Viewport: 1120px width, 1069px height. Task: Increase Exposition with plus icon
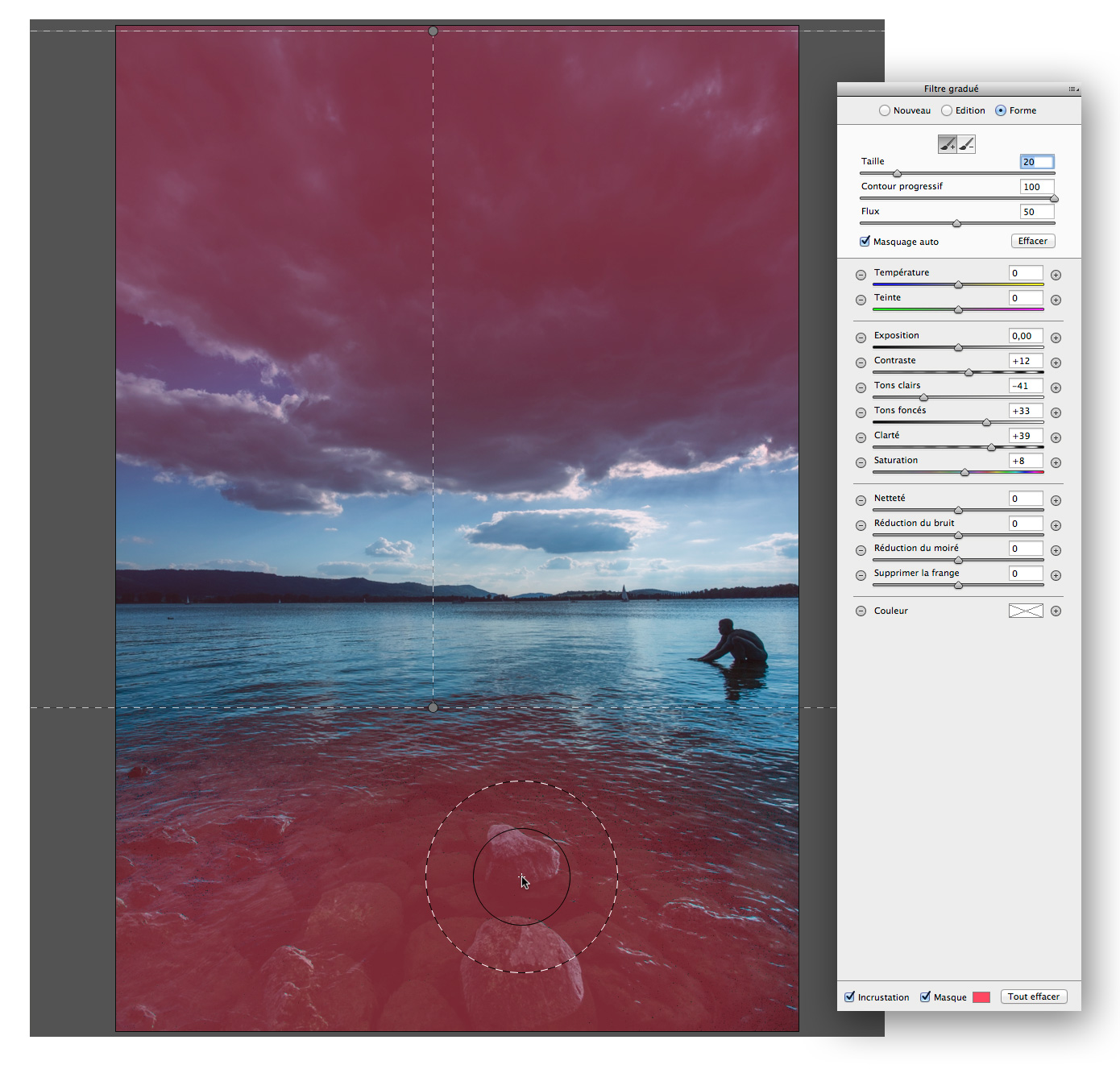(1056, 338)
